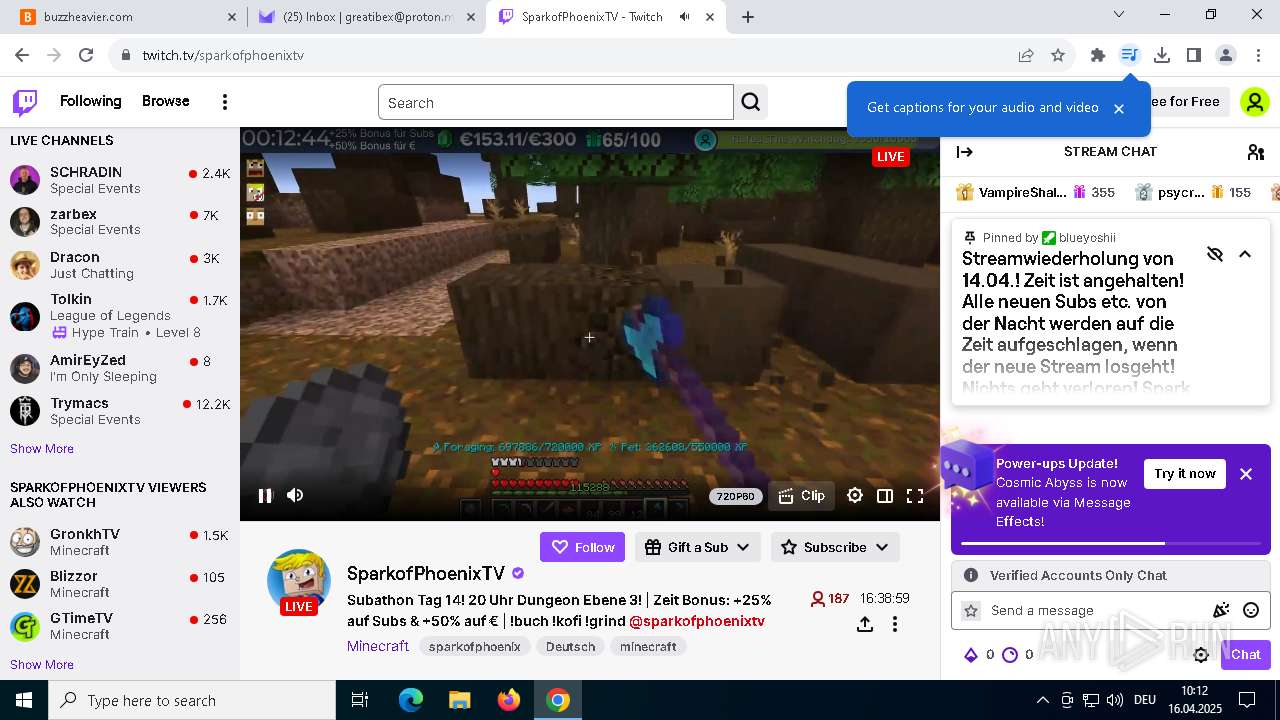Switch to the Proton Inbox tab
Viewport: 1280px width, 720px height.
pyautogui.click(x=365, y=17)
